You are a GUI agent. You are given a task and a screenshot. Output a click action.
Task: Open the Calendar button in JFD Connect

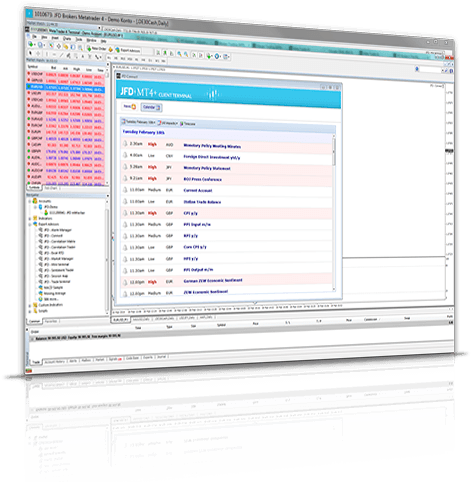coord(151,107)
